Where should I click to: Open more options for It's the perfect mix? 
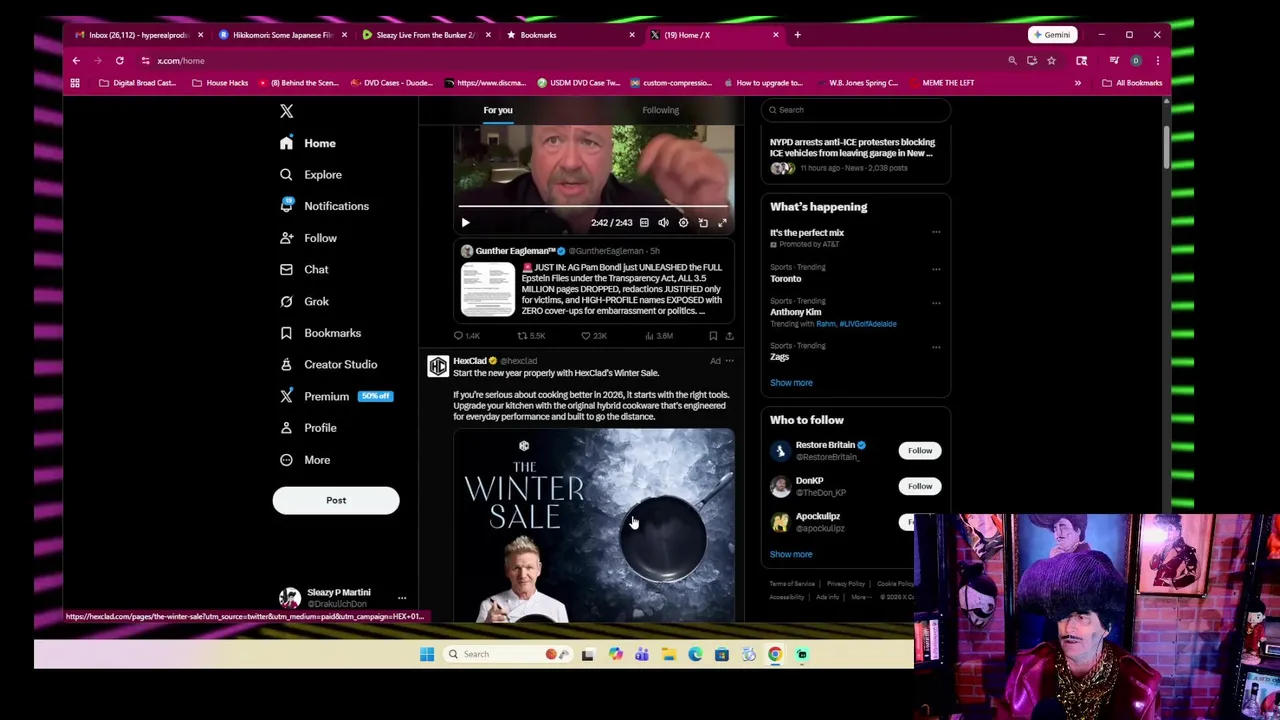[936, 232]
